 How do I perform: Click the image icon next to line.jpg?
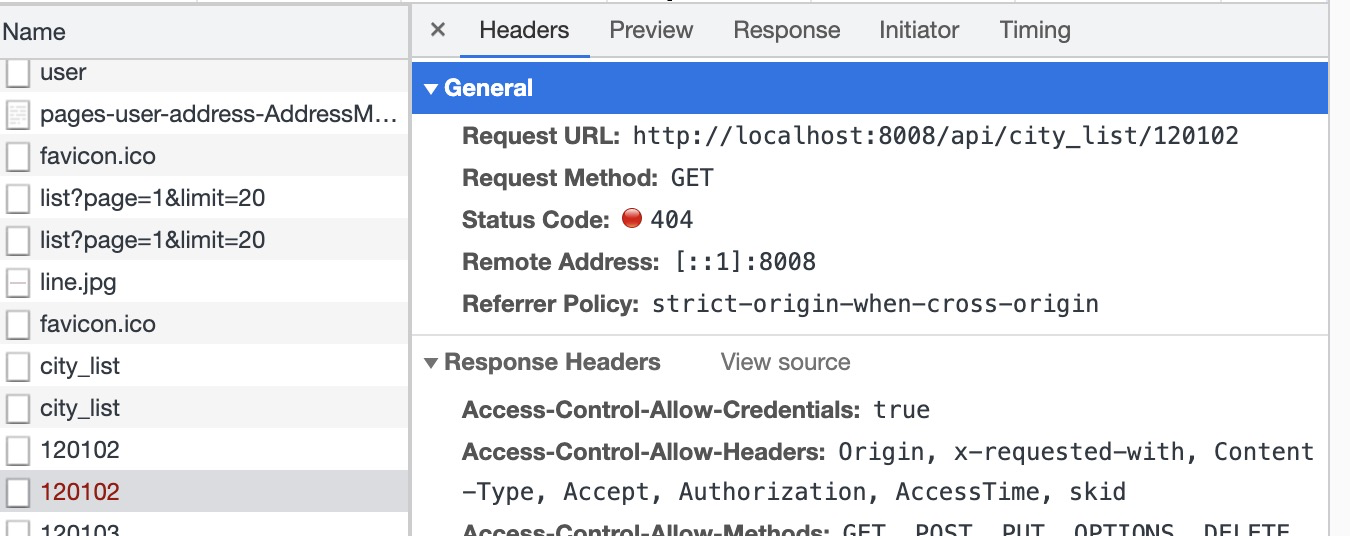tap(18, 283)
